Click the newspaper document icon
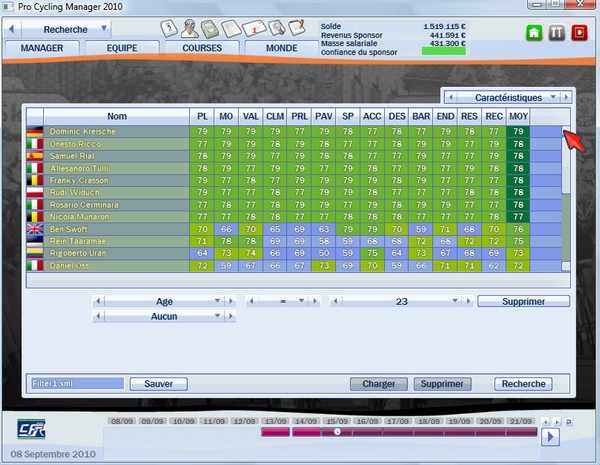This screenshot has width=600, height=465. 231,28
